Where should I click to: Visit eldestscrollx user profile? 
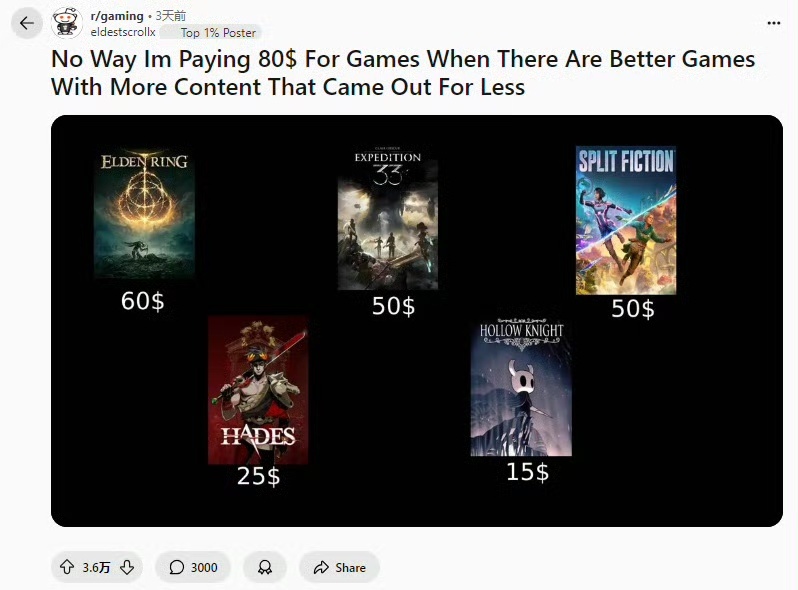pyautogui.click(x=123, y=32)
